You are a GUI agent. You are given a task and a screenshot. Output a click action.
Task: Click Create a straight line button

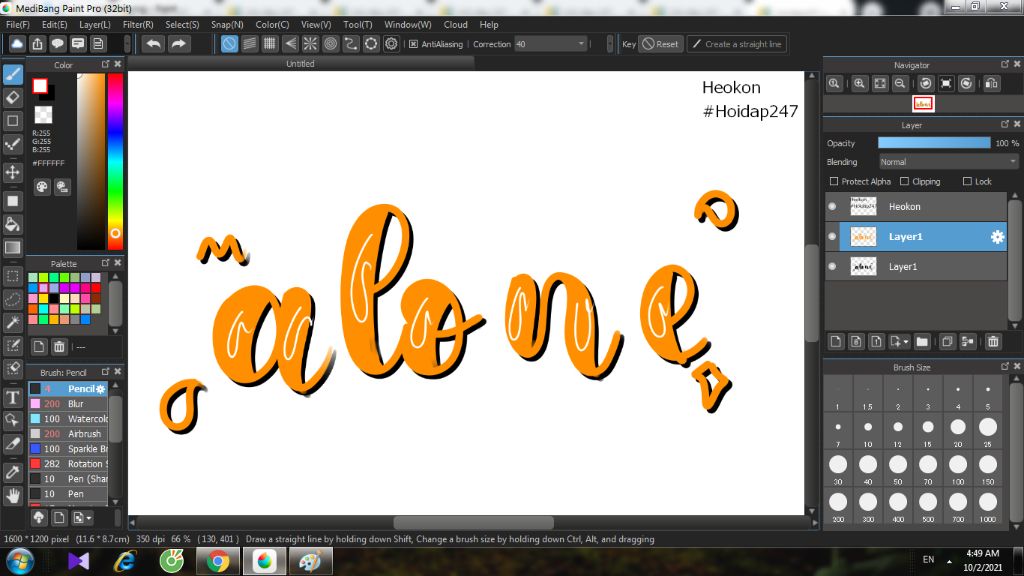(x=737, y=44)
